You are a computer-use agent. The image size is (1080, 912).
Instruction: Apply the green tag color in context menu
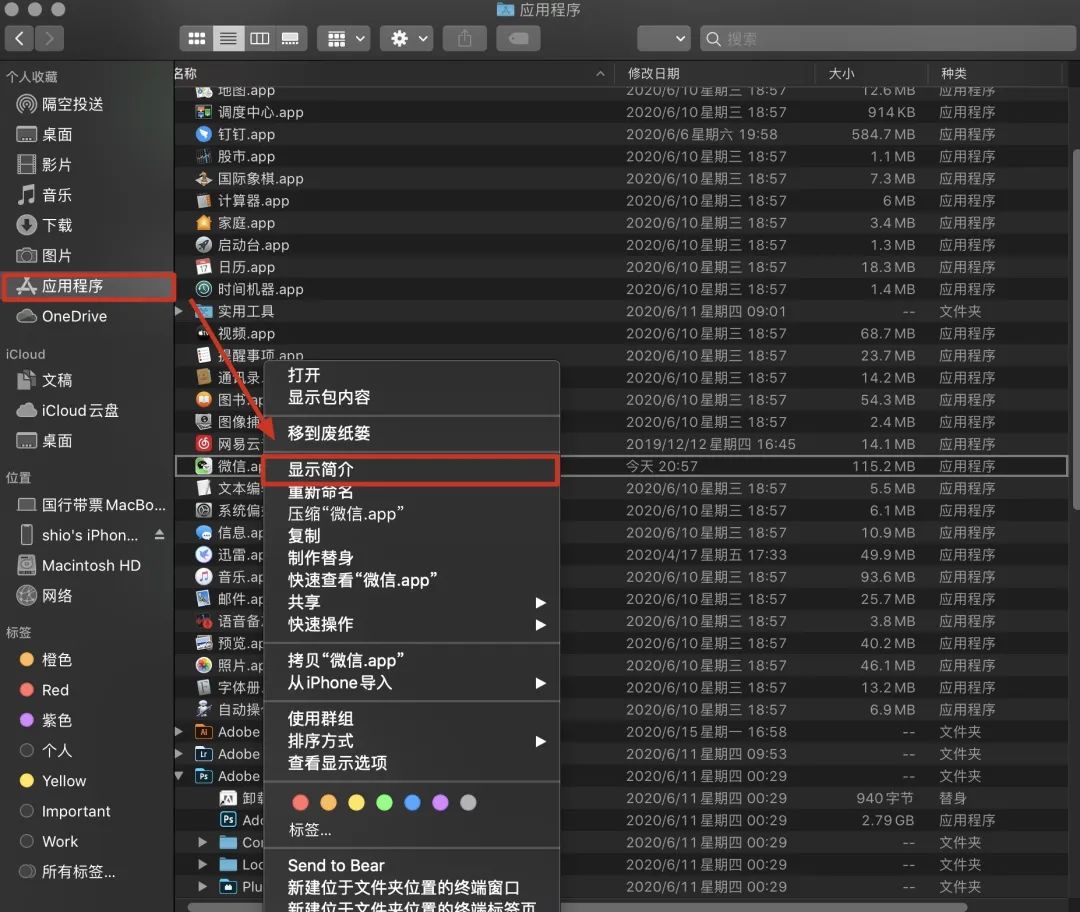[x=384, y=802]
